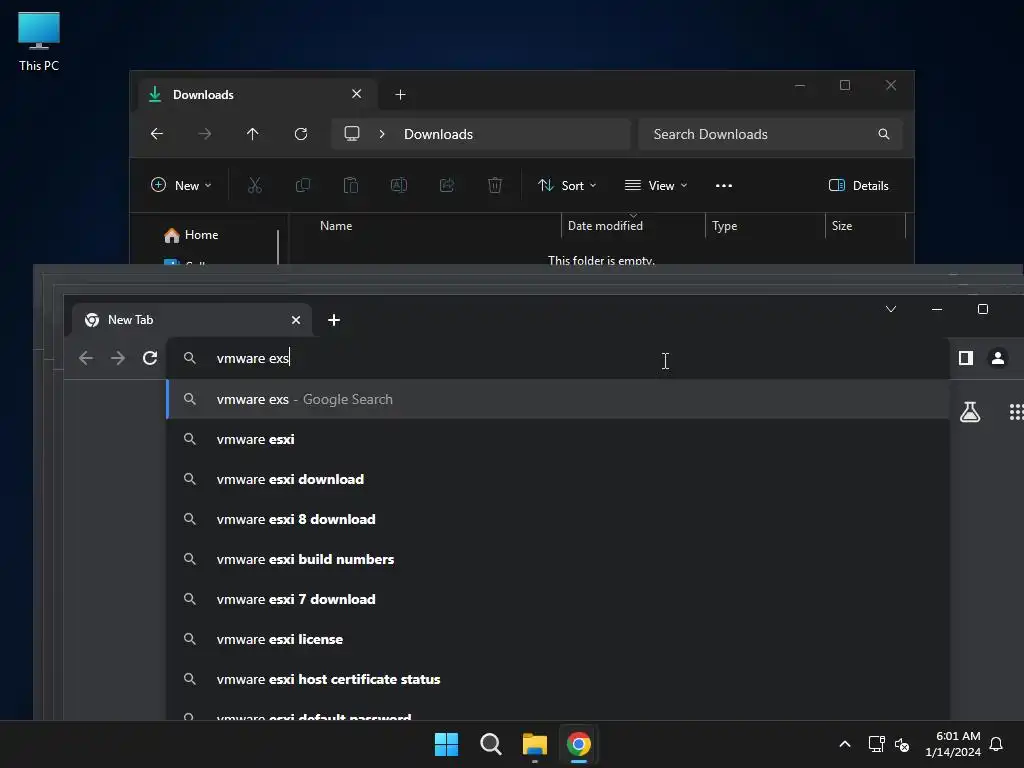Viewport: 1024px width, 768px height.
Task: Toggle Chrome's side panel
Action: 966,358
